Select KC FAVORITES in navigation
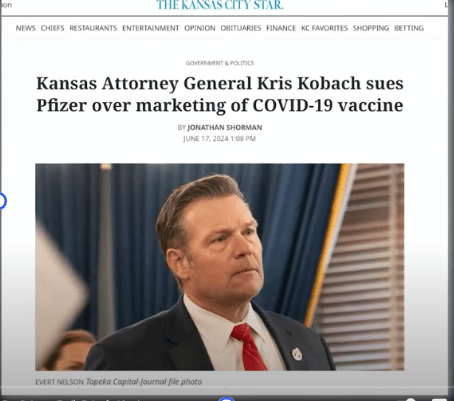The image size is (454, 401). [x=324, y=28]
